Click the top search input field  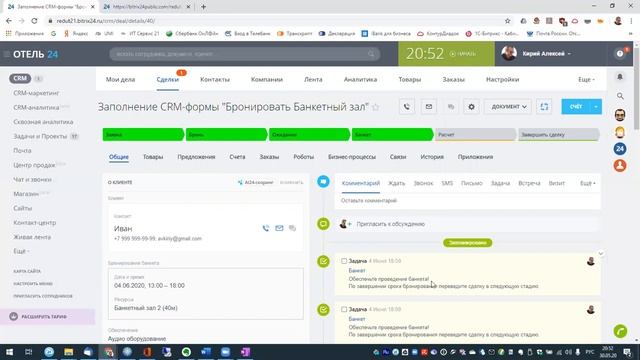(244, 54)
